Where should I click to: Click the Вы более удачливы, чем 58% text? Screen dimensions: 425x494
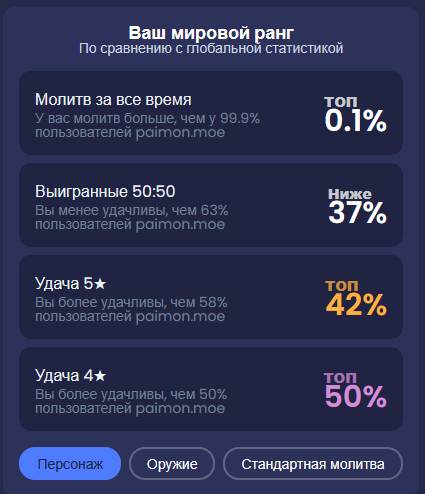131,303
